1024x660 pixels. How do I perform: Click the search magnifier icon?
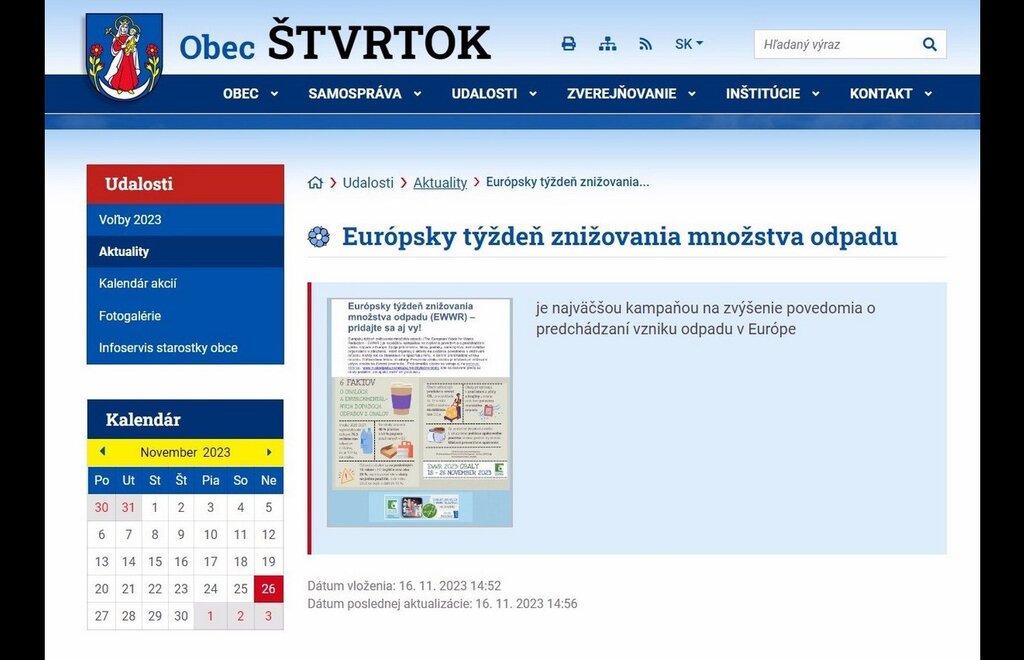[930, 44]
